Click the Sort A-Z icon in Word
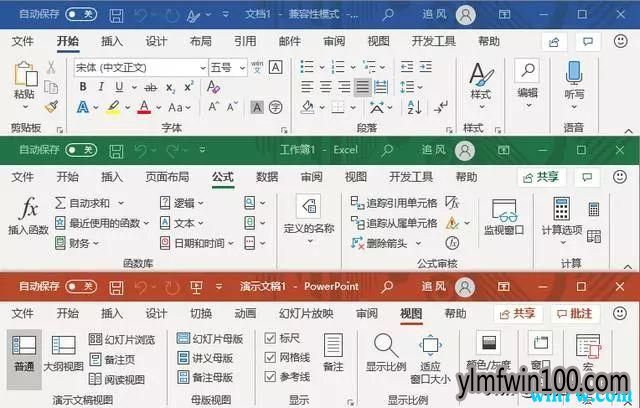This screenshot has height=408, width=640. click(x=414, y=108)
